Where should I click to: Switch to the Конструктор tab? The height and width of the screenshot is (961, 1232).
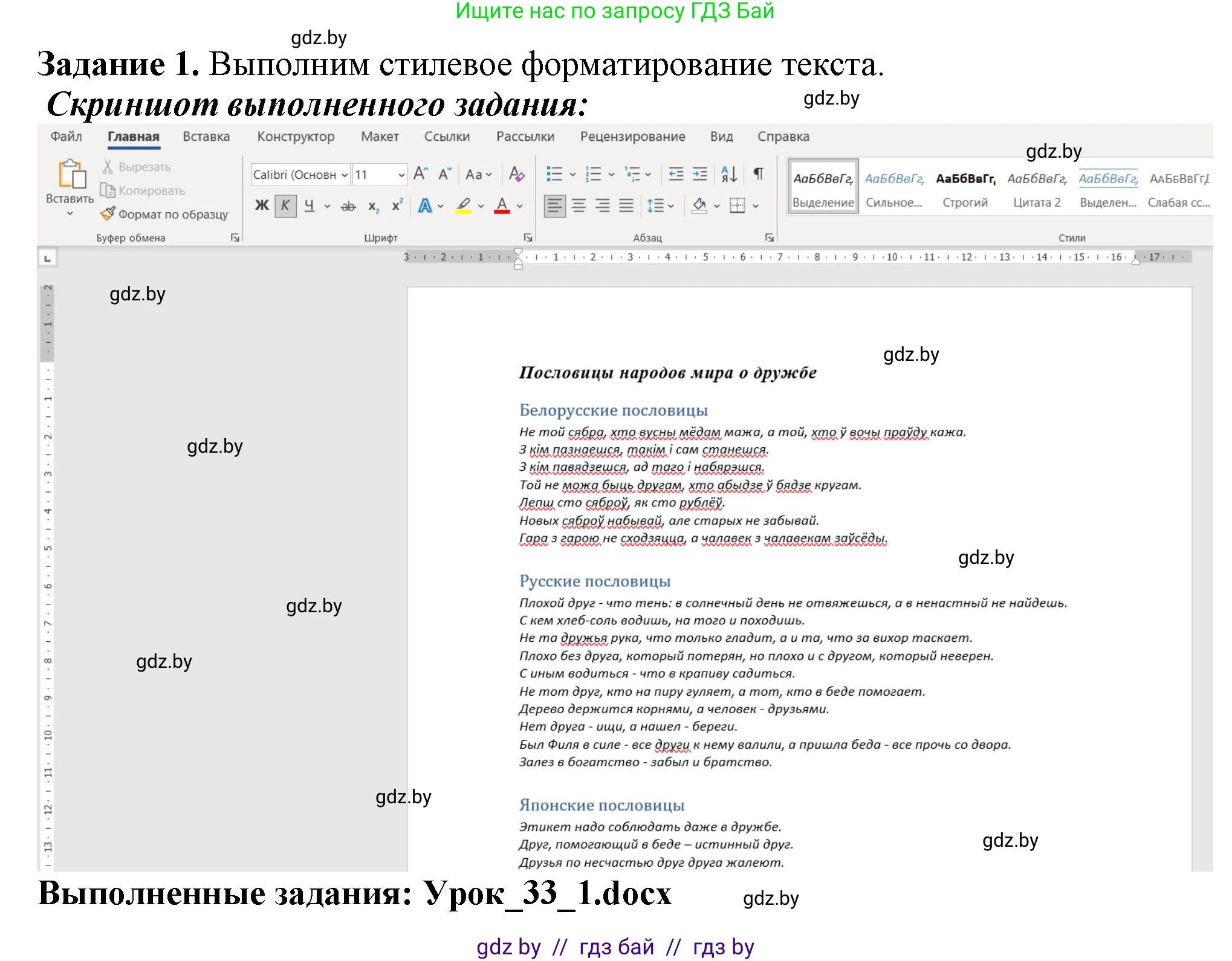[x=296, y=136]
